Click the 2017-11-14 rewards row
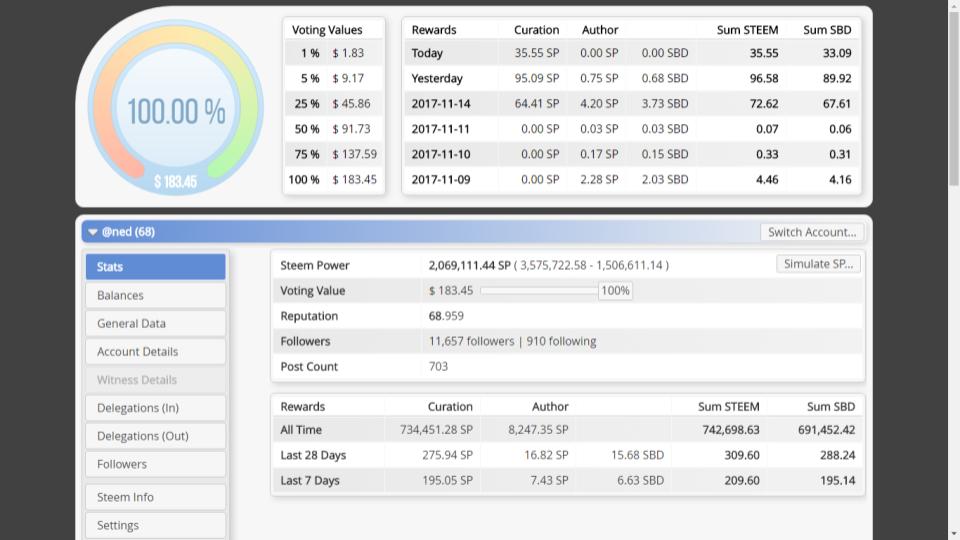 632,103
